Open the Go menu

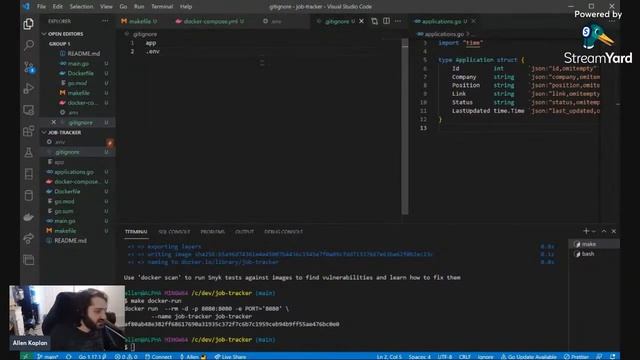[x=123, y=7]
